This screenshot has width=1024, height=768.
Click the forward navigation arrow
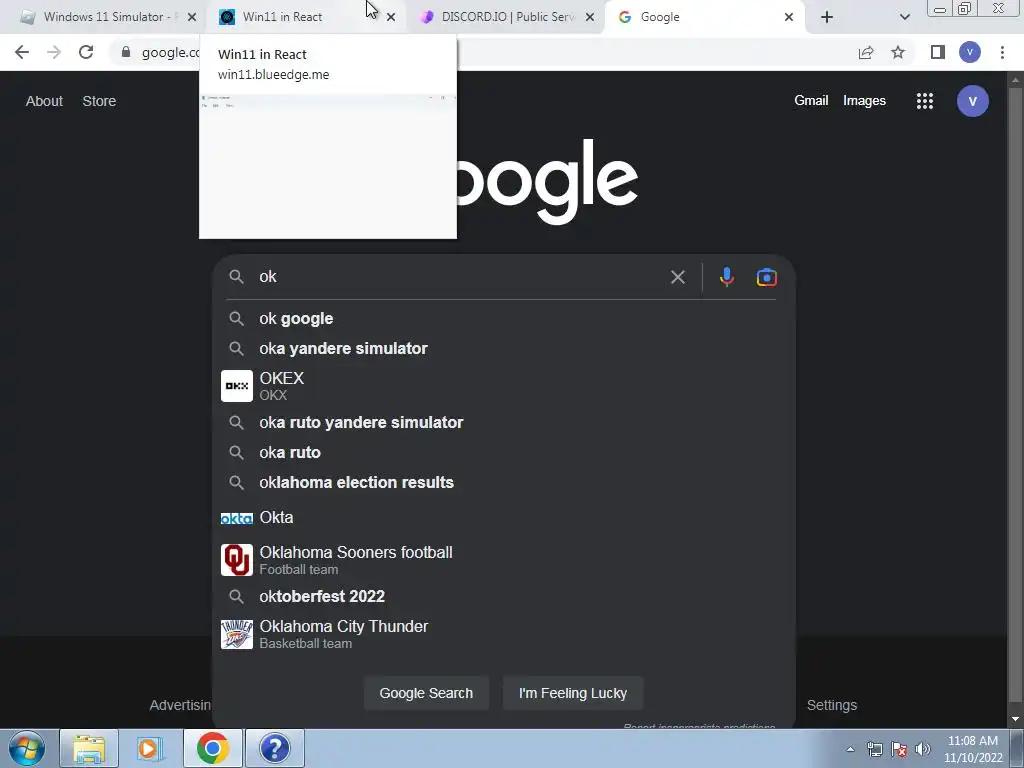click(x=54, y=52)
